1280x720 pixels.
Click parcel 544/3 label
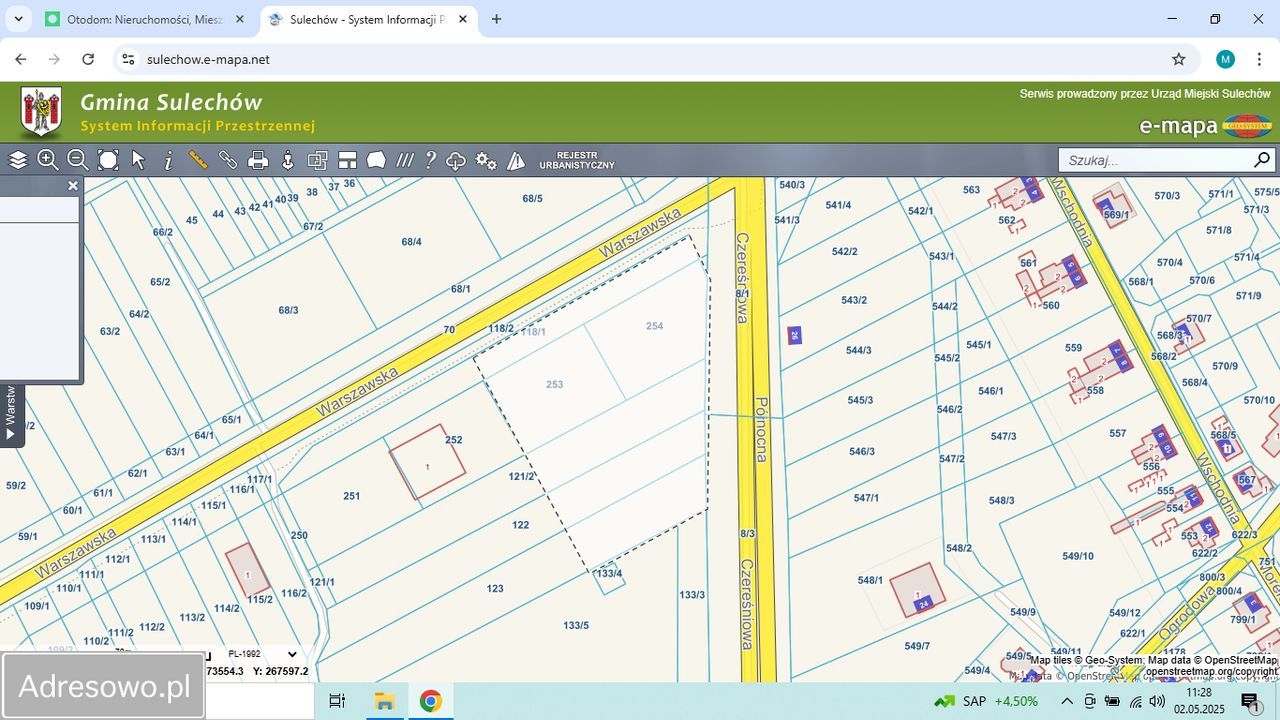pyautogui.click(x=859, y=350)
